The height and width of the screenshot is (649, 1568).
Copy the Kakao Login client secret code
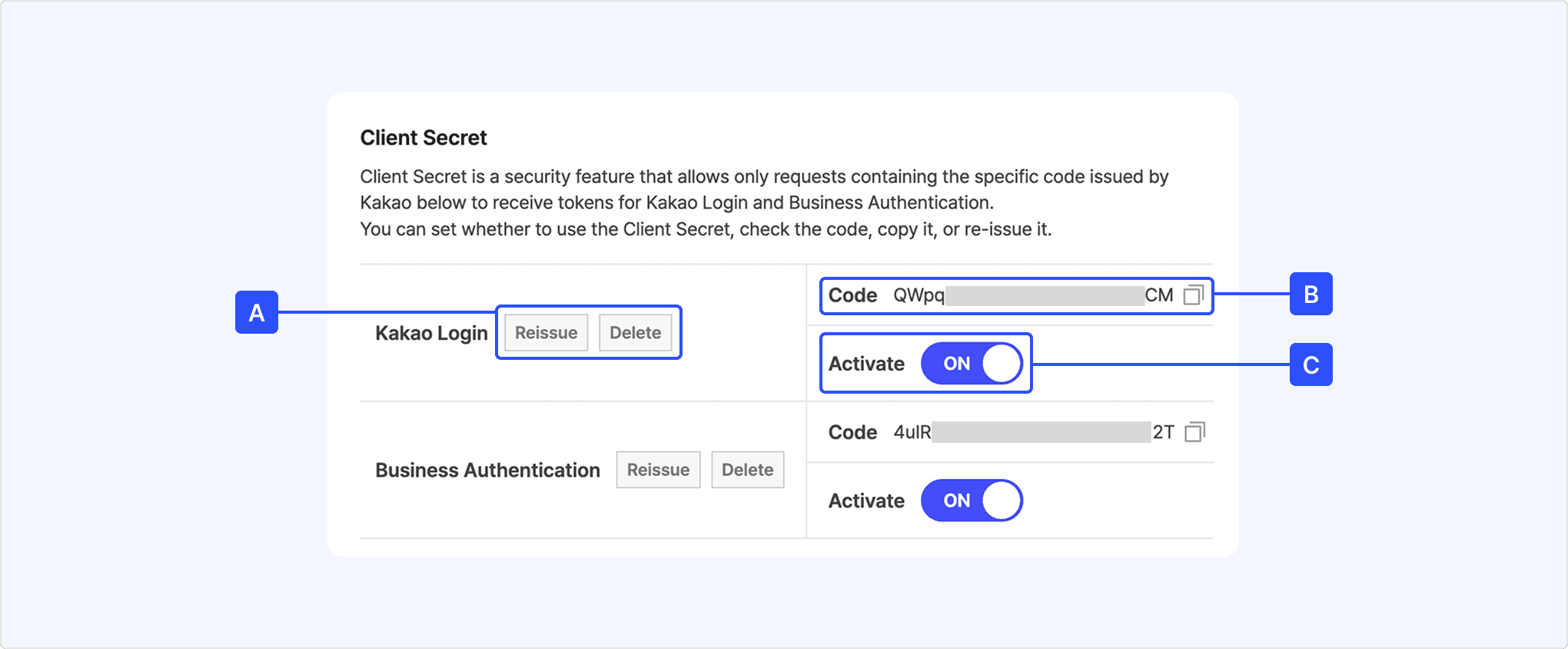1193,295
